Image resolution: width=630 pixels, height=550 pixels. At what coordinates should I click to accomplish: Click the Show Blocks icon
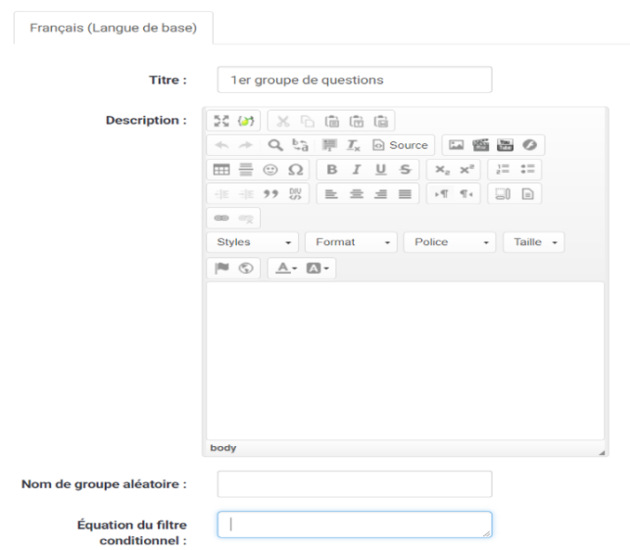503,194
